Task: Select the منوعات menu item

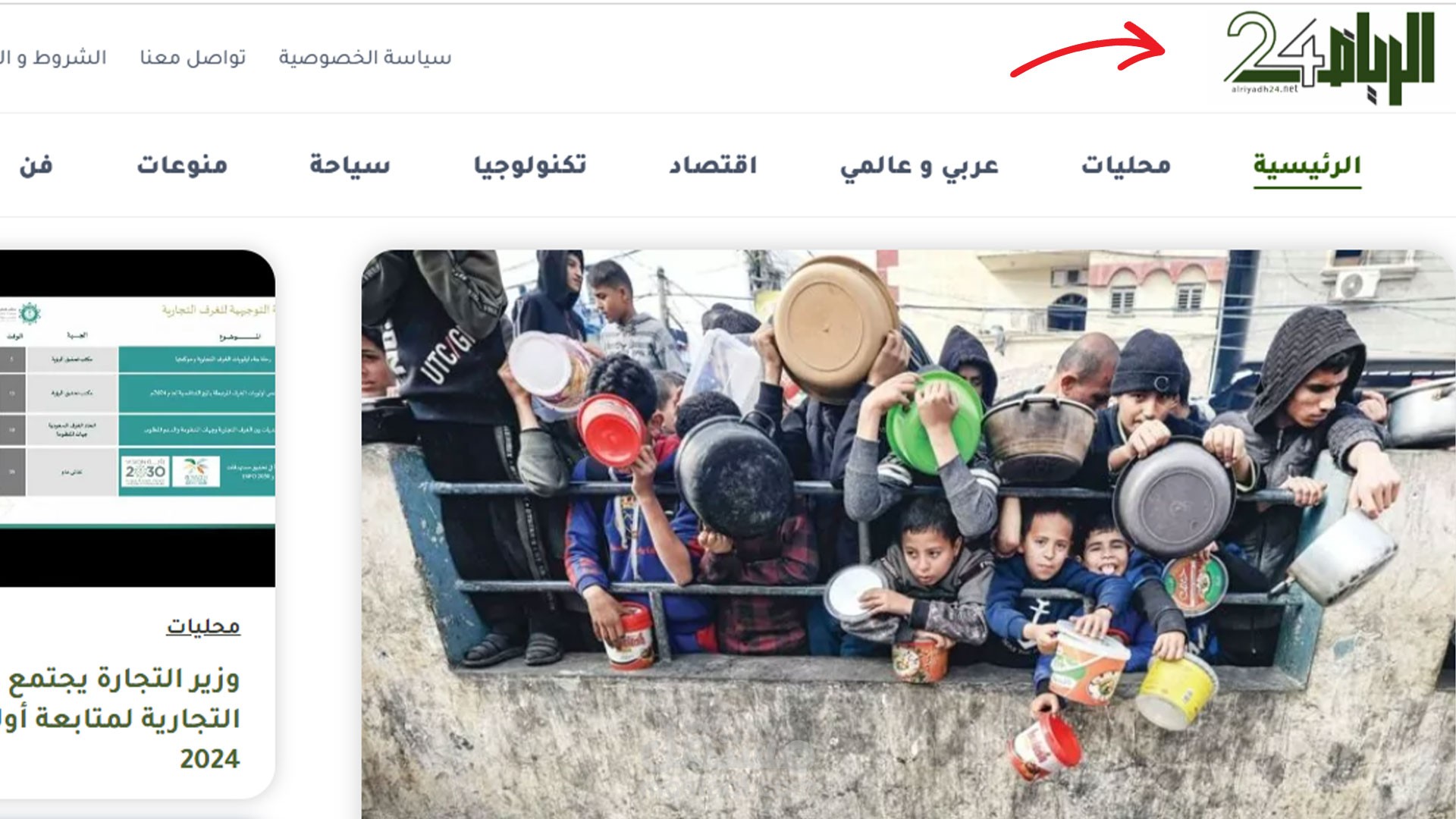Action: click(182, 165)
